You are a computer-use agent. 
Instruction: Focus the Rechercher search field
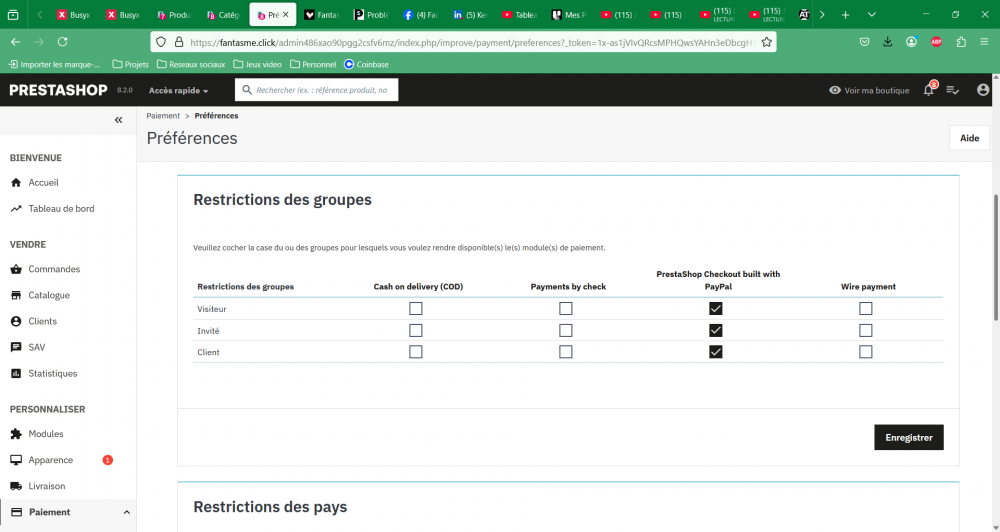click(x=326, y=90)
